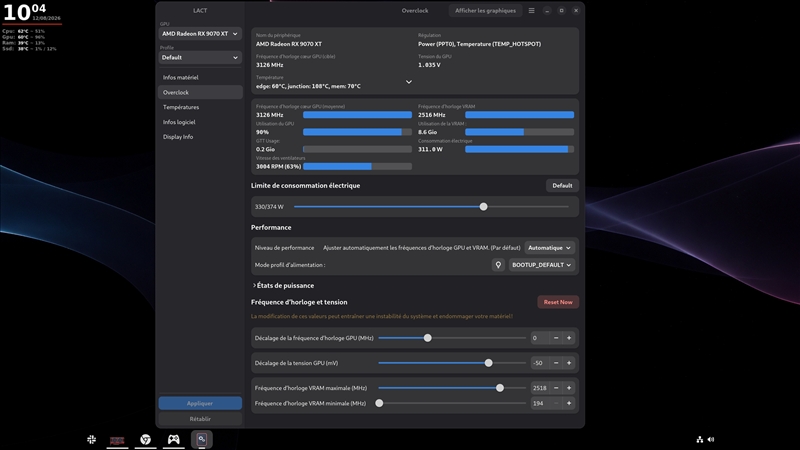Click the 2516 MHz VRAM clock value
Viewport: 800px width, 450px height.
pyautogui.click(x=432, y=115)
